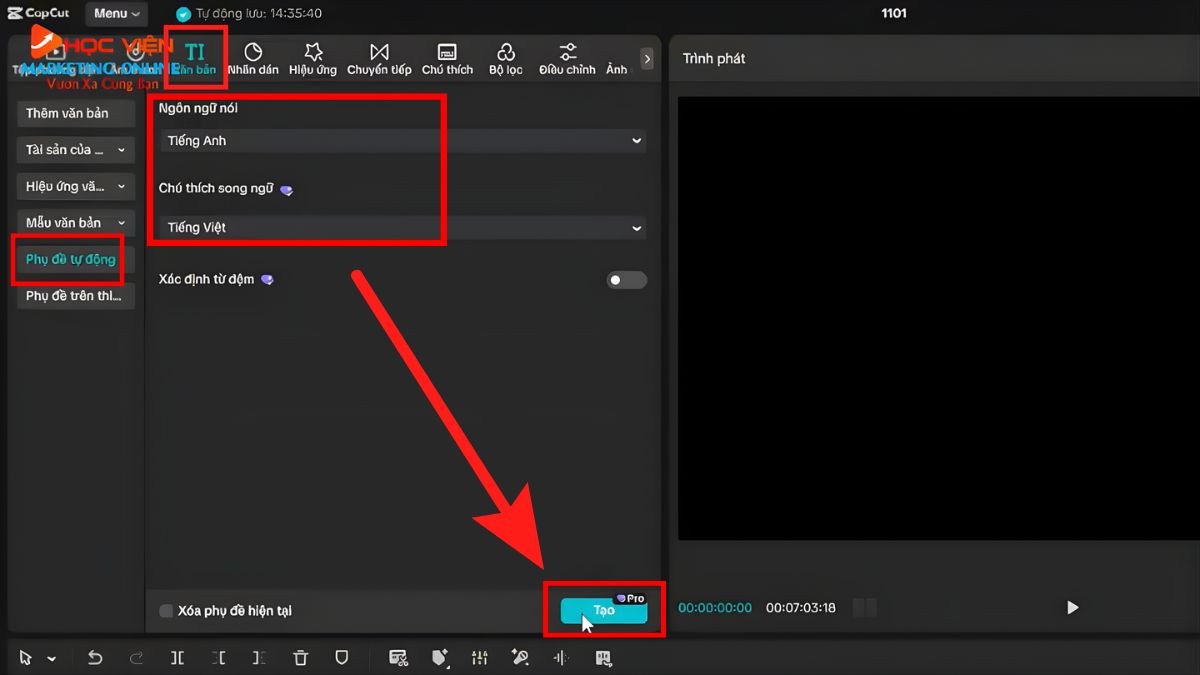Image resolution: width=1200 pixels, height=675 pixels.
Task: Enable the Xác định từ đệm toggle
Action: (626, 280)
